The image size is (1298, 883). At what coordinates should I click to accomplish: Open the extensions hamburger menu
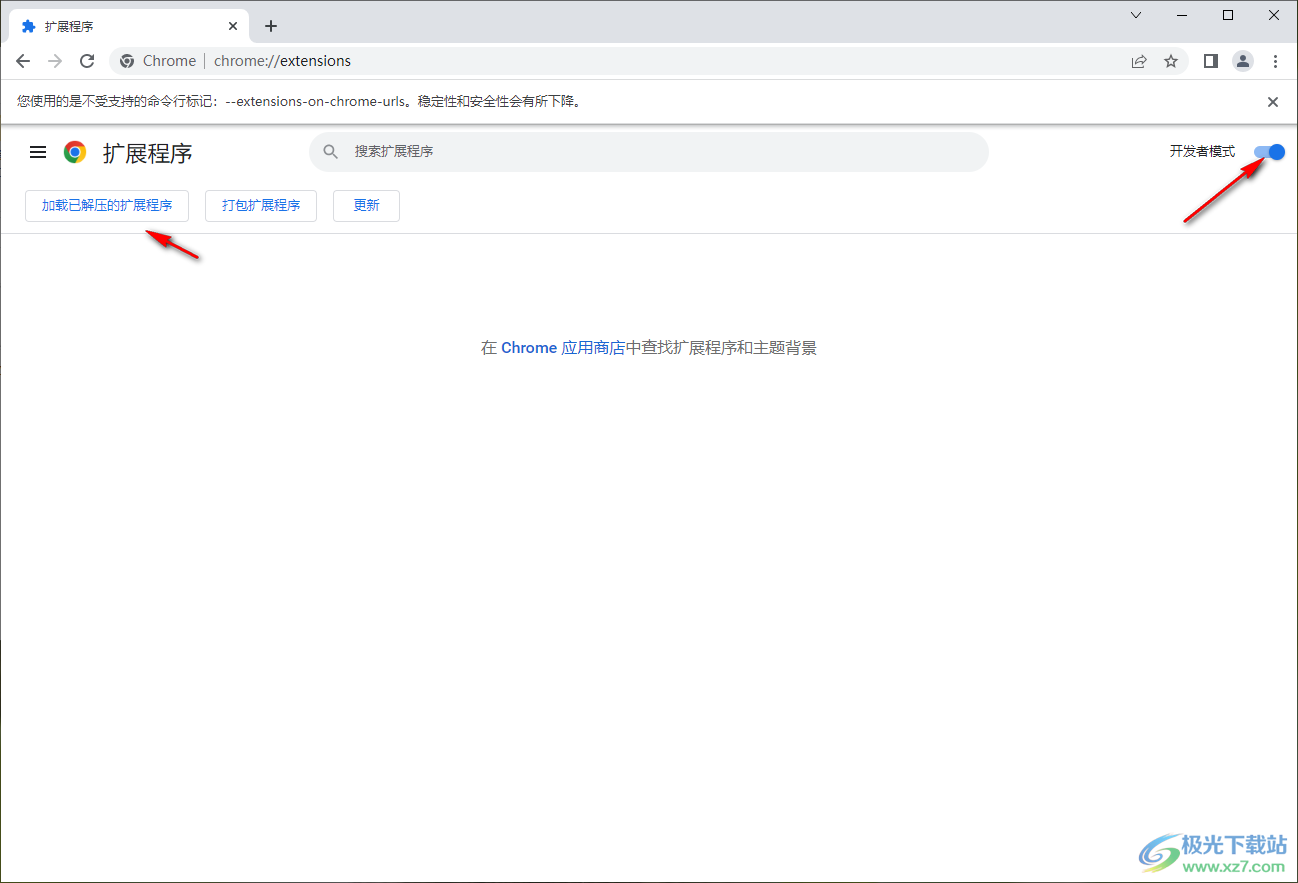[x=38, y=152]
